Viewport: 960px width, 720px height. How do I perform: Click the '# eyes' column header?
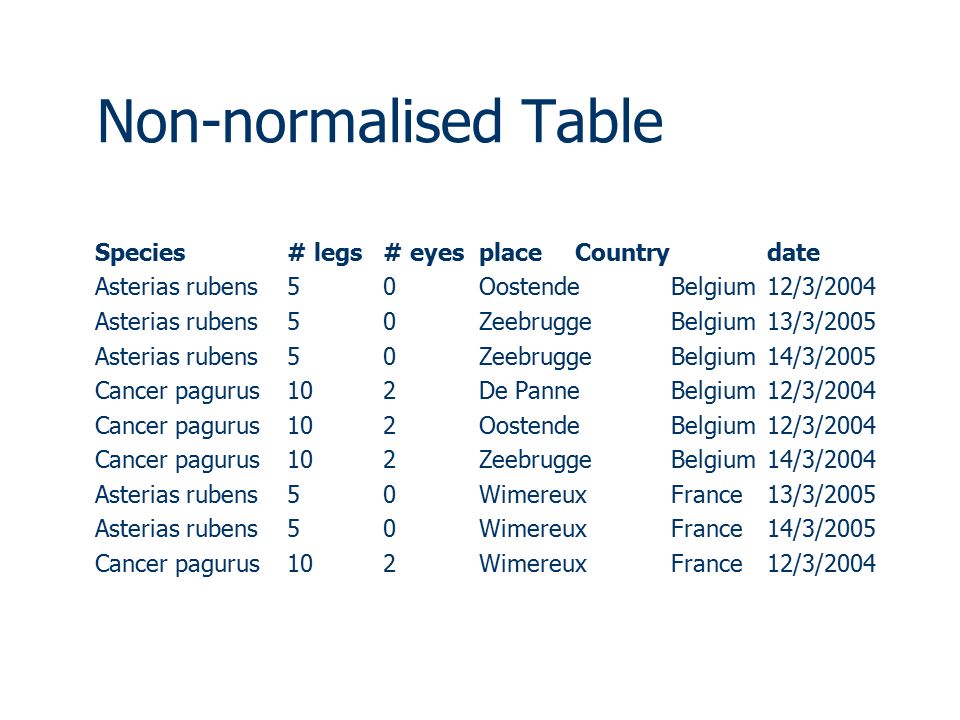(x=424, y=253)
